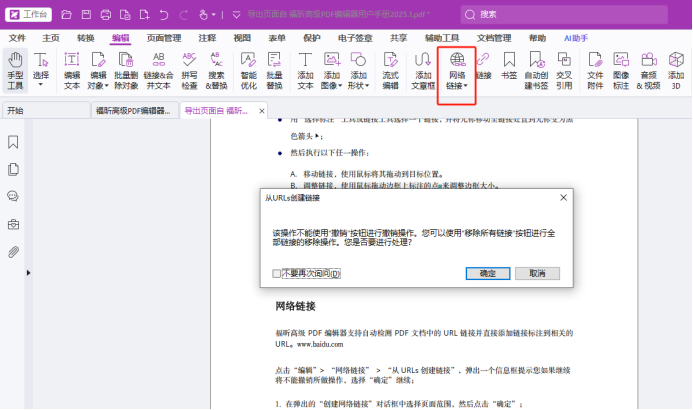Open the File Attachment (文件附件) tool
Image resolution: width=693 pixels, height=410 pixels.
pos(595,71)
